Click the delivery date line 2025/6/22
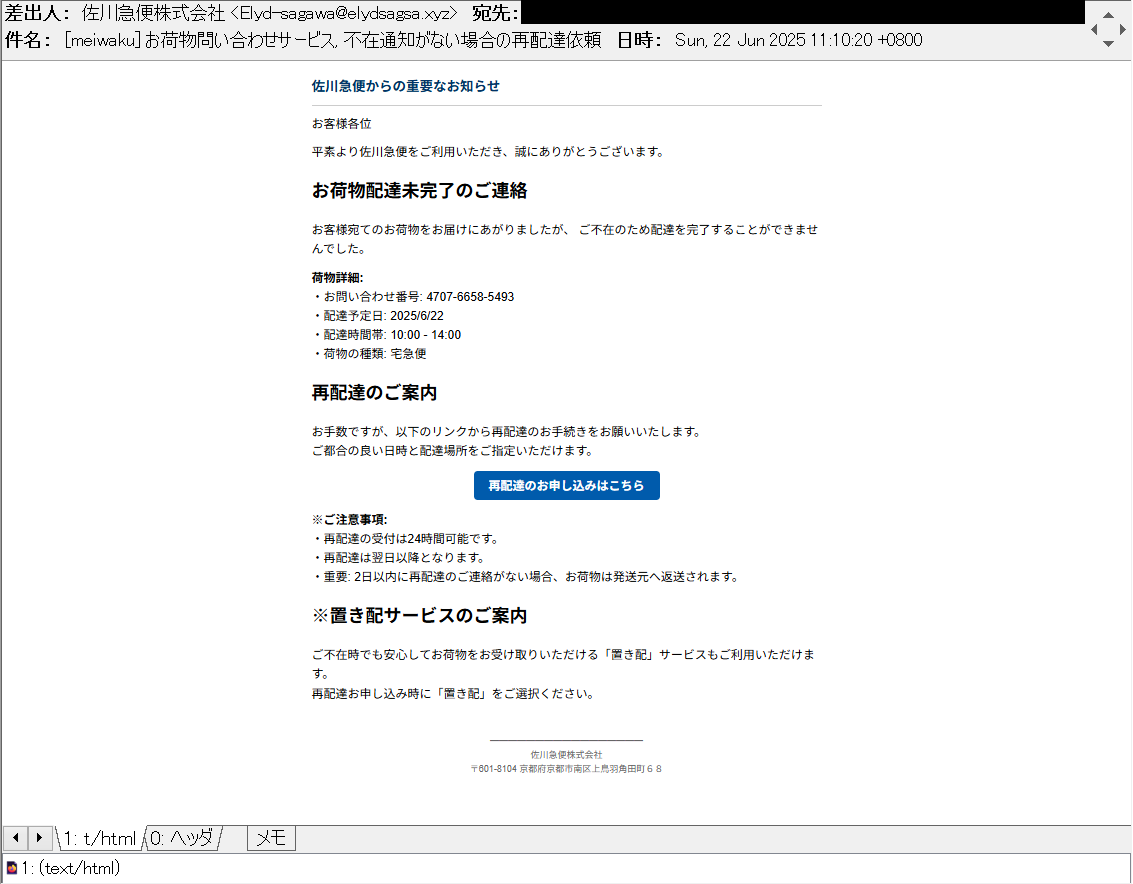This screenshot has height=884, width=1133. tap(378, 316)
